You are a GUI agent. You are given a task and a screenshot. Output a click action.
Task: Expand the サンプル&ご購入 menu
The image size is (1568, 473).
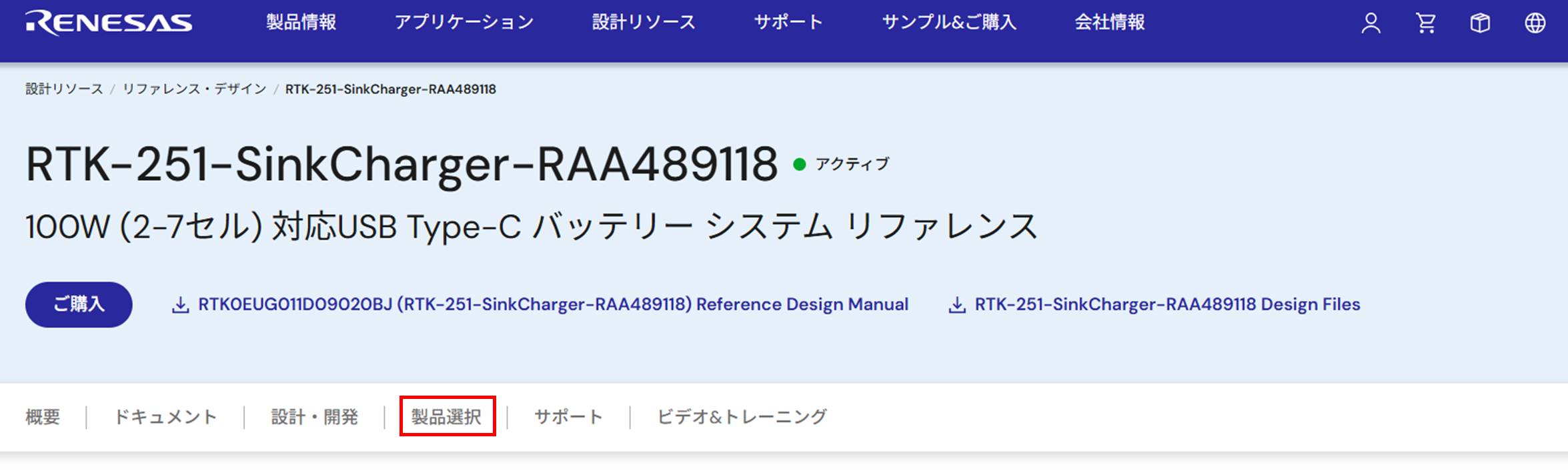[948, 23]
